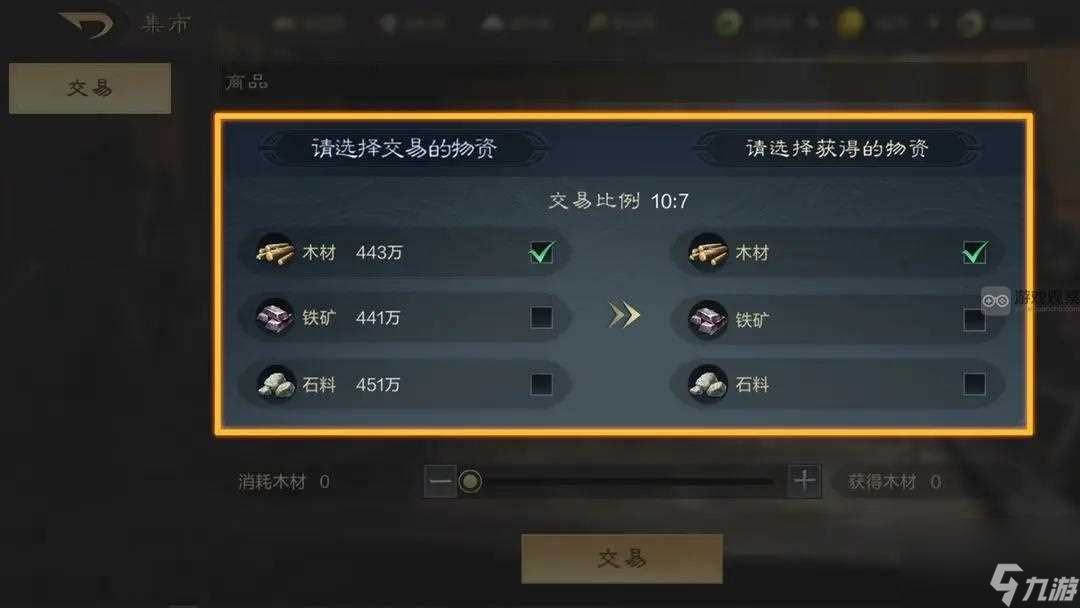Select the 交易 tab on left sidebar
The width and height of the screenshot is (1080, 608).
point(90,88)
